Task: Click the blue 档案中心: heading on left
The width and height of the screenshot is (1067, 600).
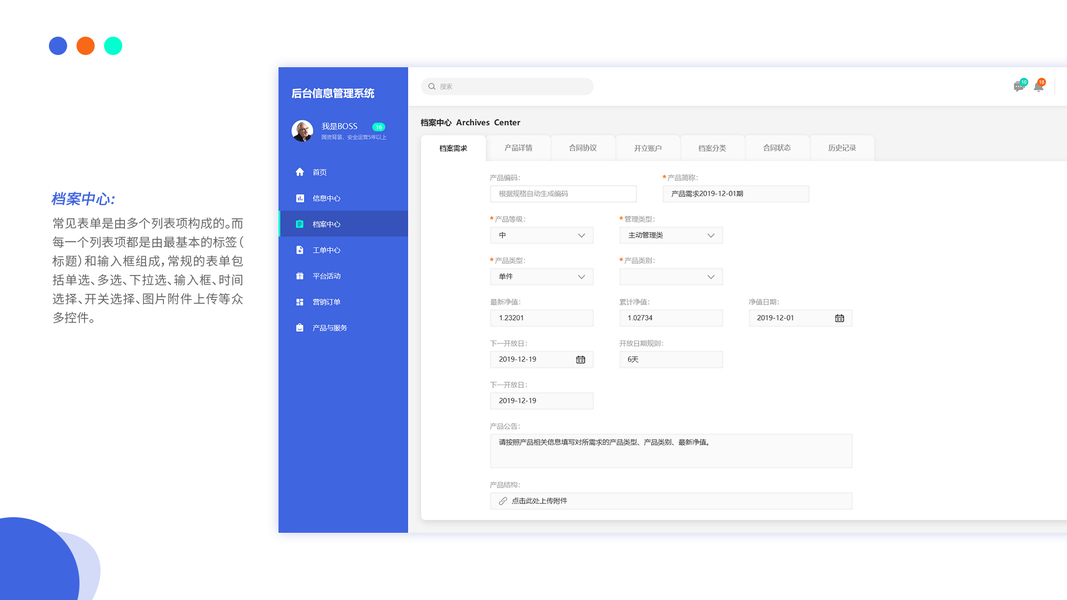Action: click(x=83, y=199)
